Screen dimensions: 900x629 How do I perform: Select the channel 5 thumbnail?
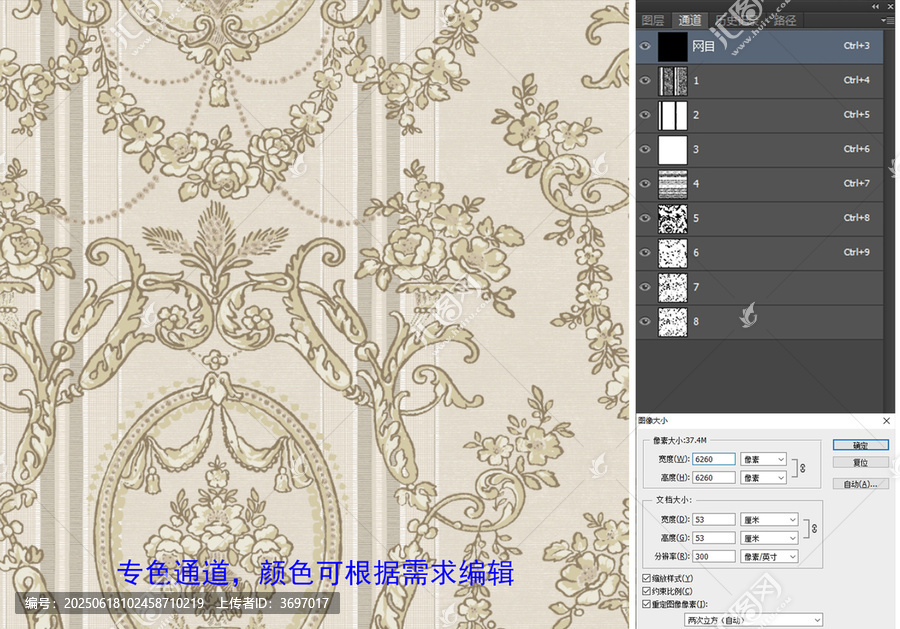(672, 219)
